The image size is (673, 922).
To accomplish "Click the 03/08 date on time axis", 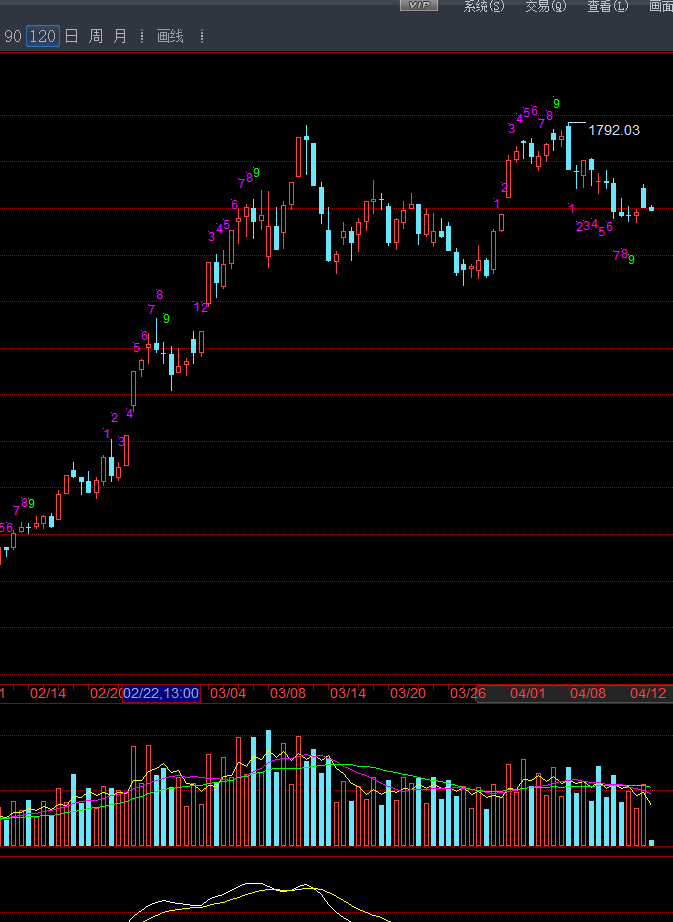I will pos(288,693).
